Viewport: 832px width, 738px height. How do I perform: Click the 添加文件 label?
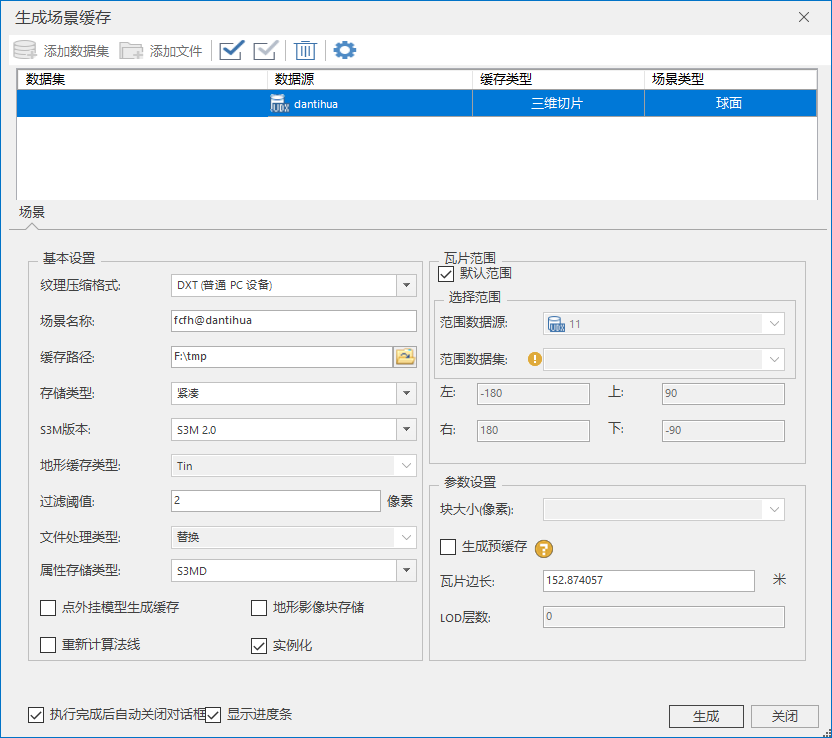point(176,51)
